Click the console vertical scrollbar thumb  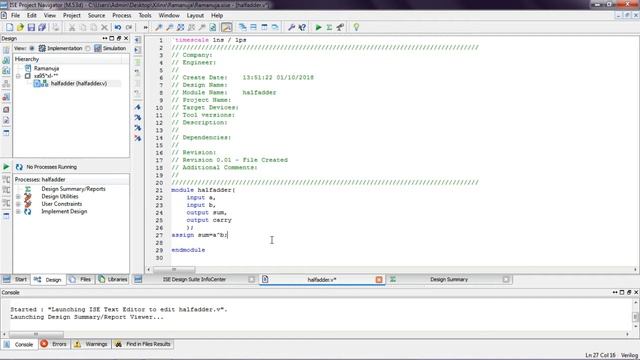point(635,317)
